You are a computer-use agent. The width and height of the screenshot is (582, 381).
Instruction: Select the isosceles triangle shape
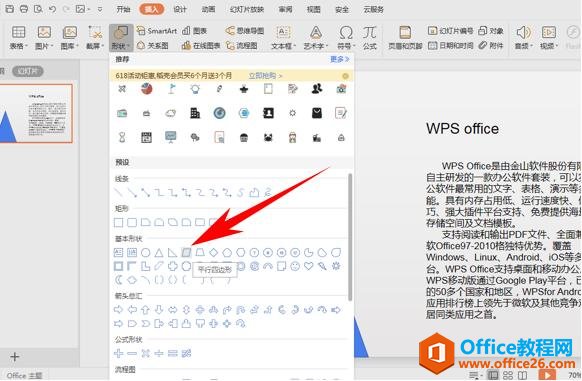coord(159,253)
